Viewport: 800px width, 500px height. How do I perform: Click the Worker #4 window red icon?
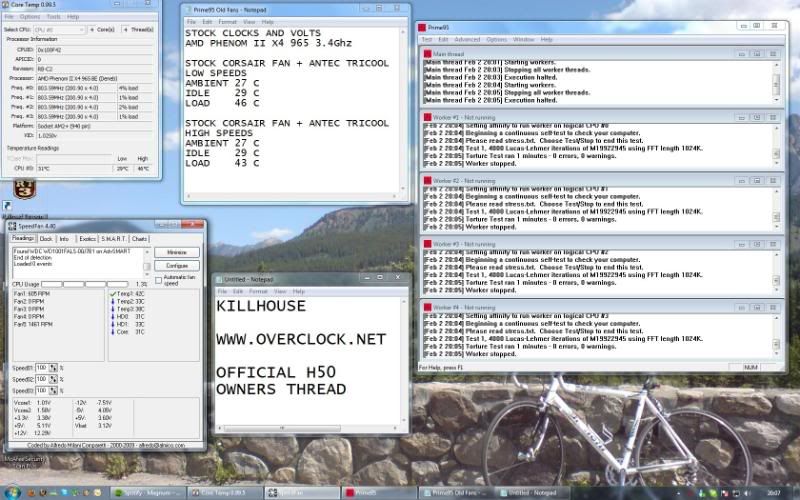(x=428, y=308)
